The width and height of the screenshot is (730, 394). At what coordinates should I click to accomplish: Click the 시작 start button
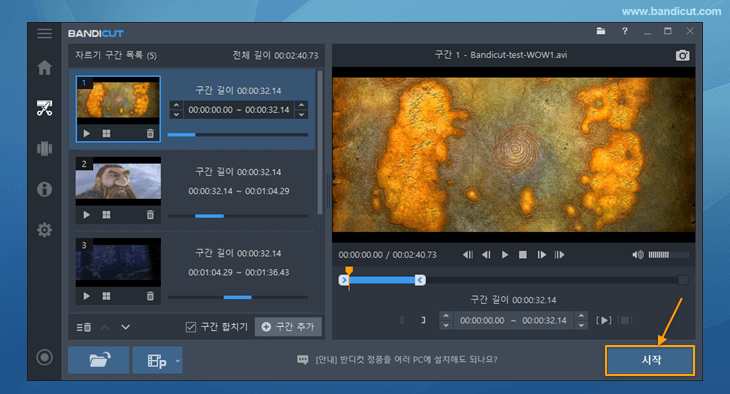point(650,360)
